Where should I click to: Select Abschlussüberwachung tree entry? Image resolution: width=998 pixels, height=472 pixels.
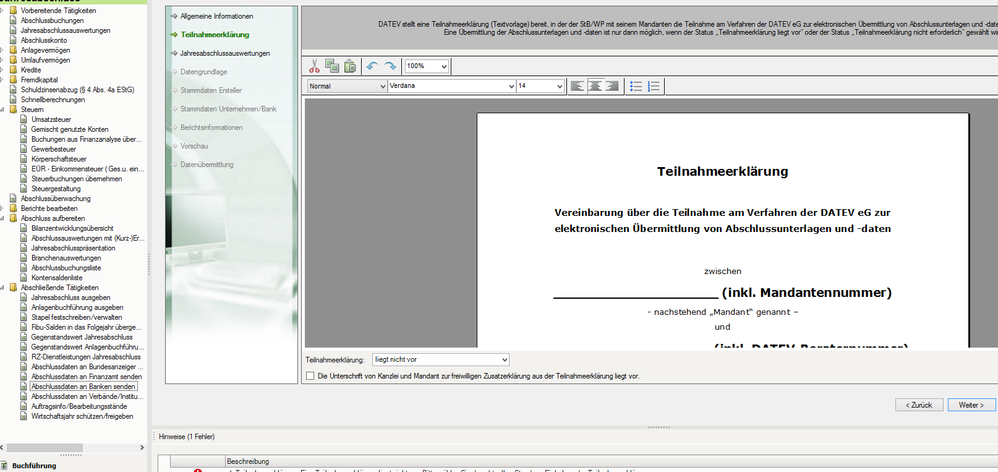(55, 198)
